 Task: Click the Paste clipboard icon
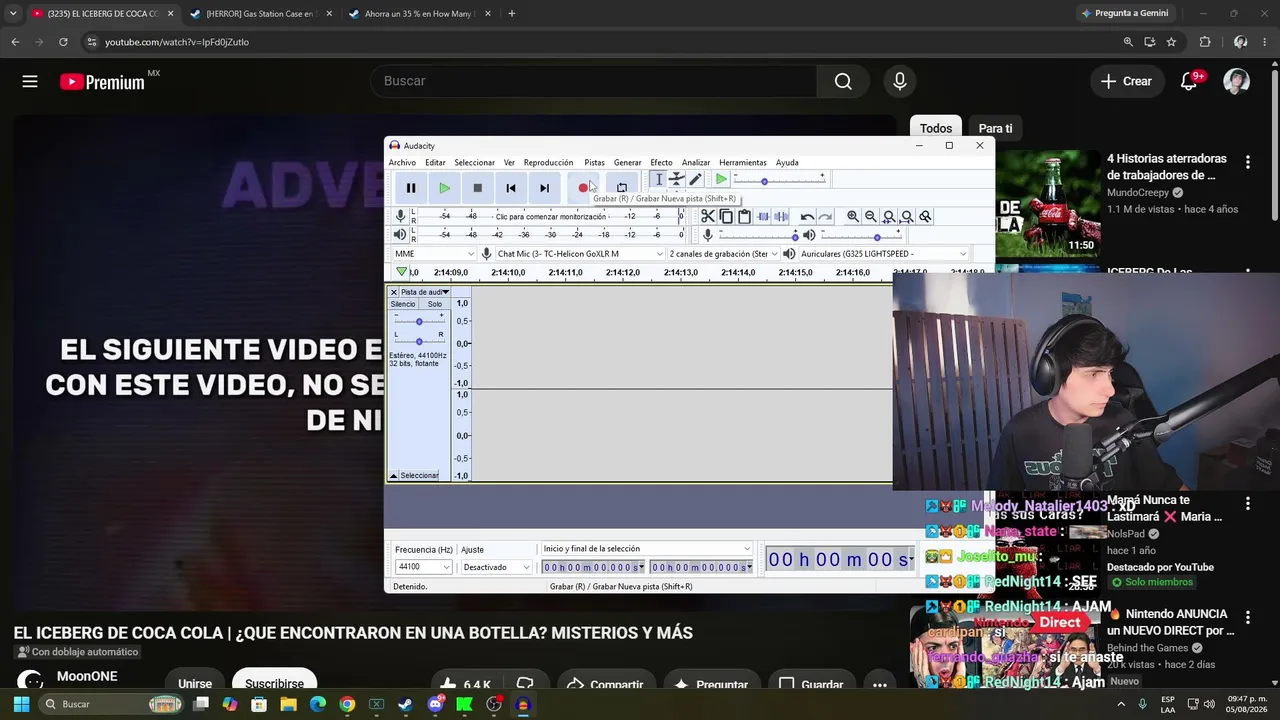tap(744, 216)
